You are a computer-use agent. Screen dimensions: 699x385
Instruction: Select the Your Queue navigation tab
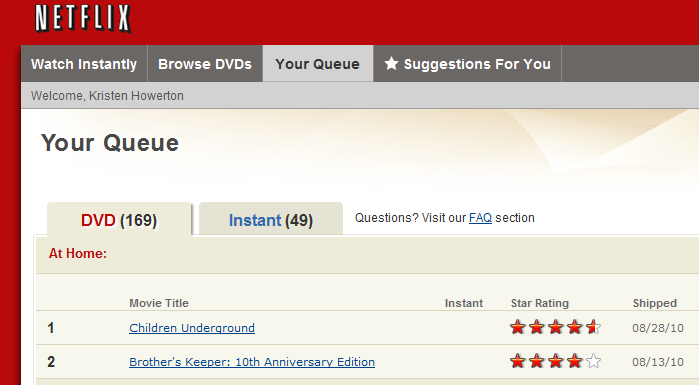pos(317,64)
